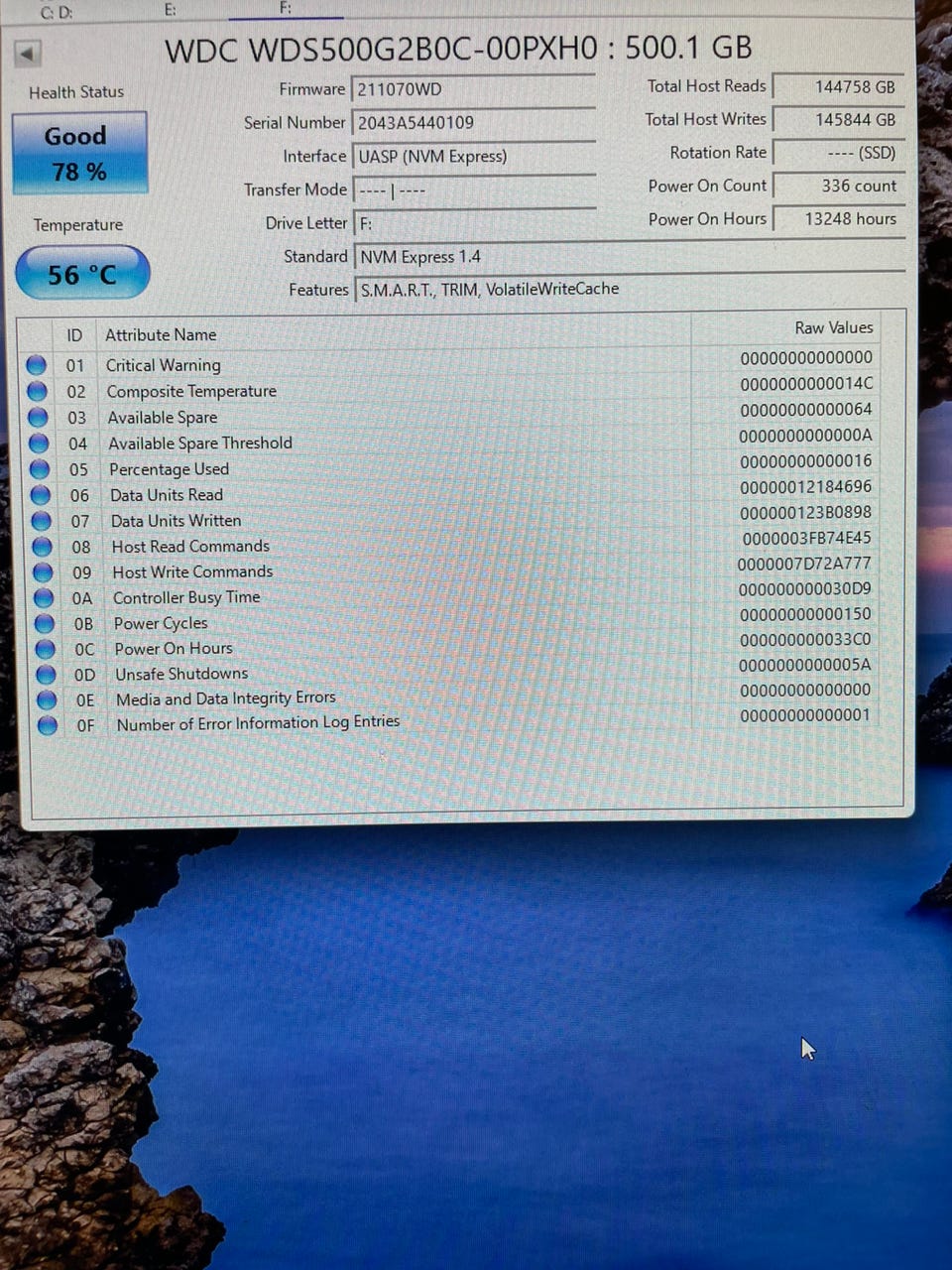Viewport: 952px width, 1270px height.
Task: Select the Controller Busy Time attribute name
Action: click(x=186, y=597)
